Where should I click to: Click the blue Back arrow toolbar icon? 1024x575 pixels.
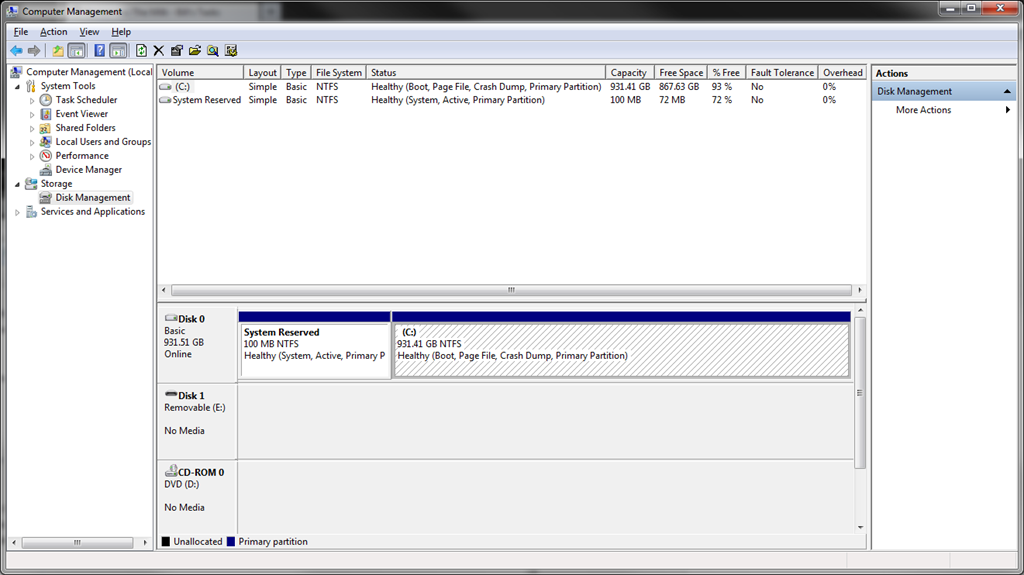point(16,50)
